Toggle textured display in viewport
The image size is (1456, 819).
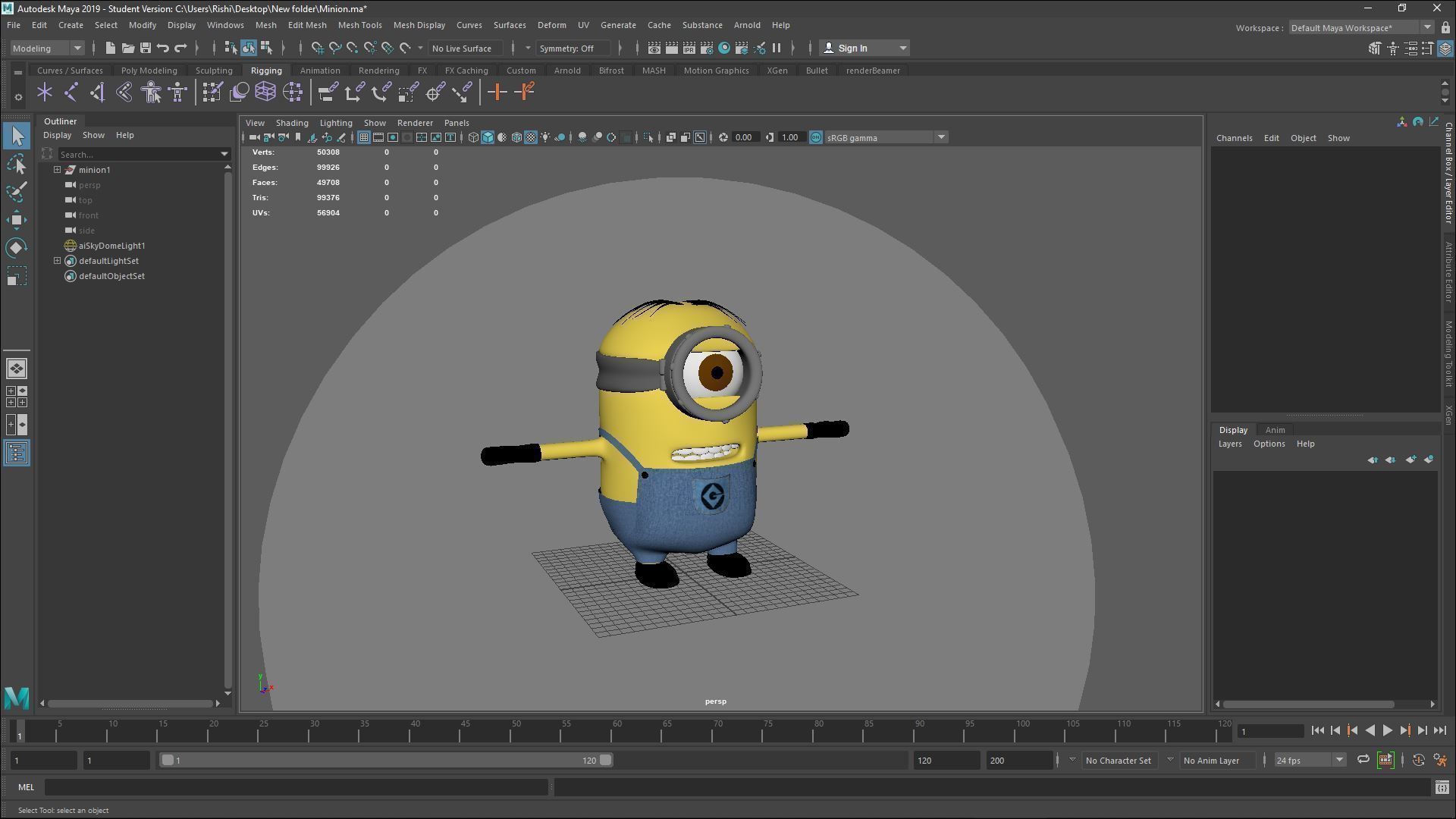pos(531,138)
